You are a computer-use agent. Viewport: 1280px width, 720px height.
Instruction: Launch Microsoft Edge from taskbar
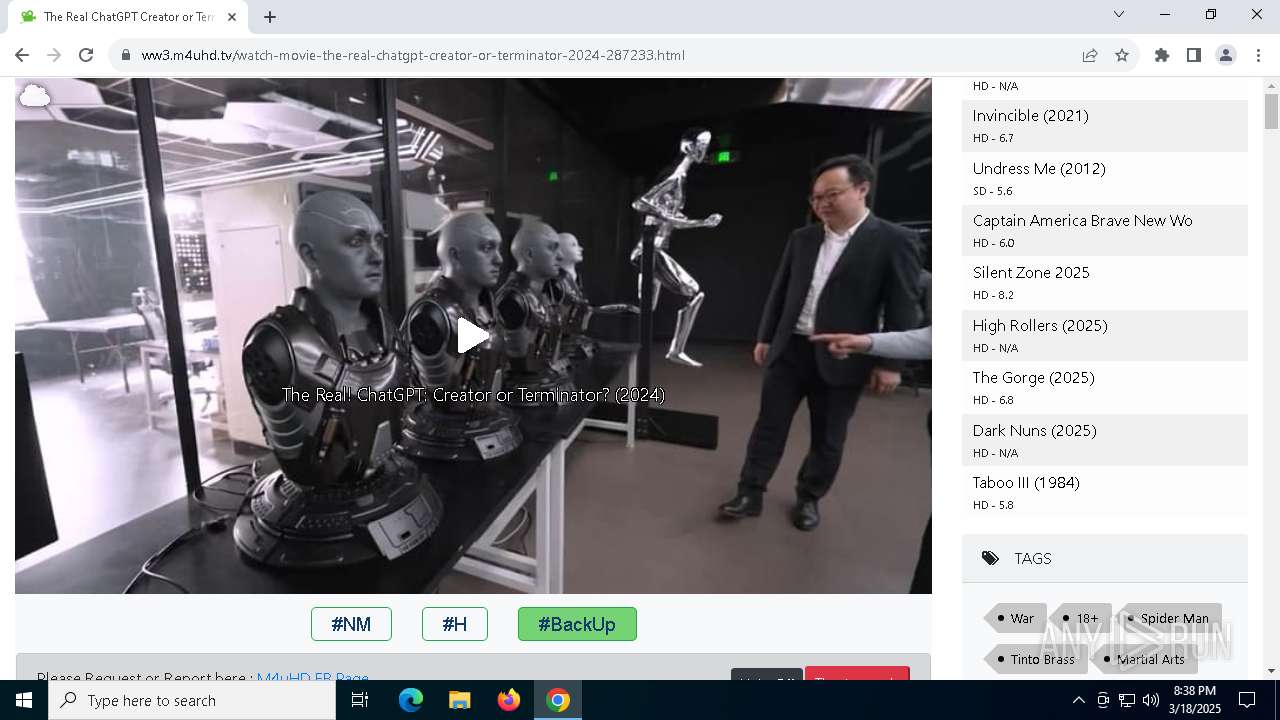click(411, 700)
